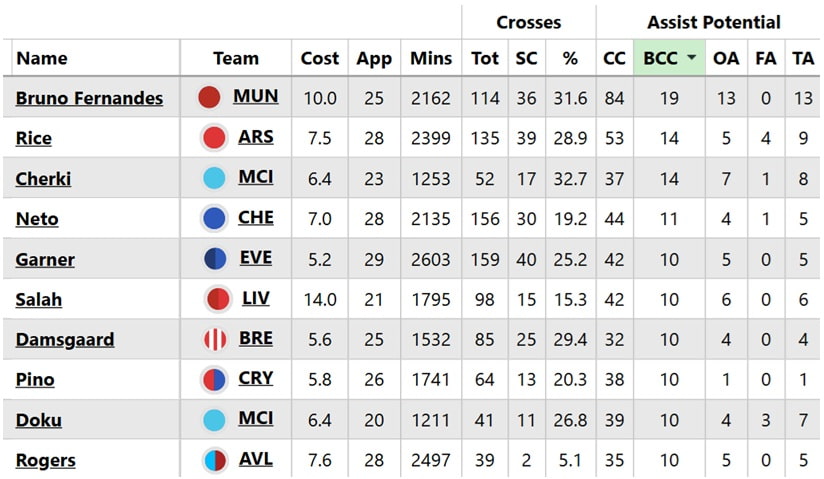Viewport: 824px width, 479px height.
Task: Open the Damsgaard player link
Action: click(x=65, y=340)
